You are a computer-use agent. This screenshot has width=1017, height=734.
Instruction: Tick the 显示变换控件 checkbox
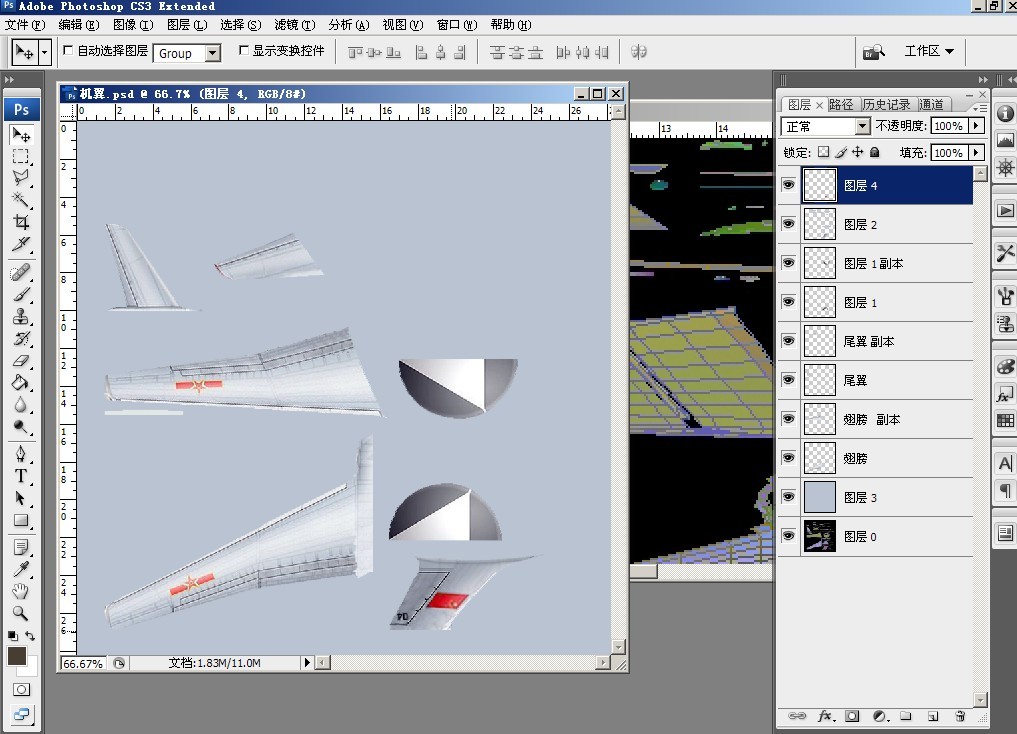pos(243,50)
